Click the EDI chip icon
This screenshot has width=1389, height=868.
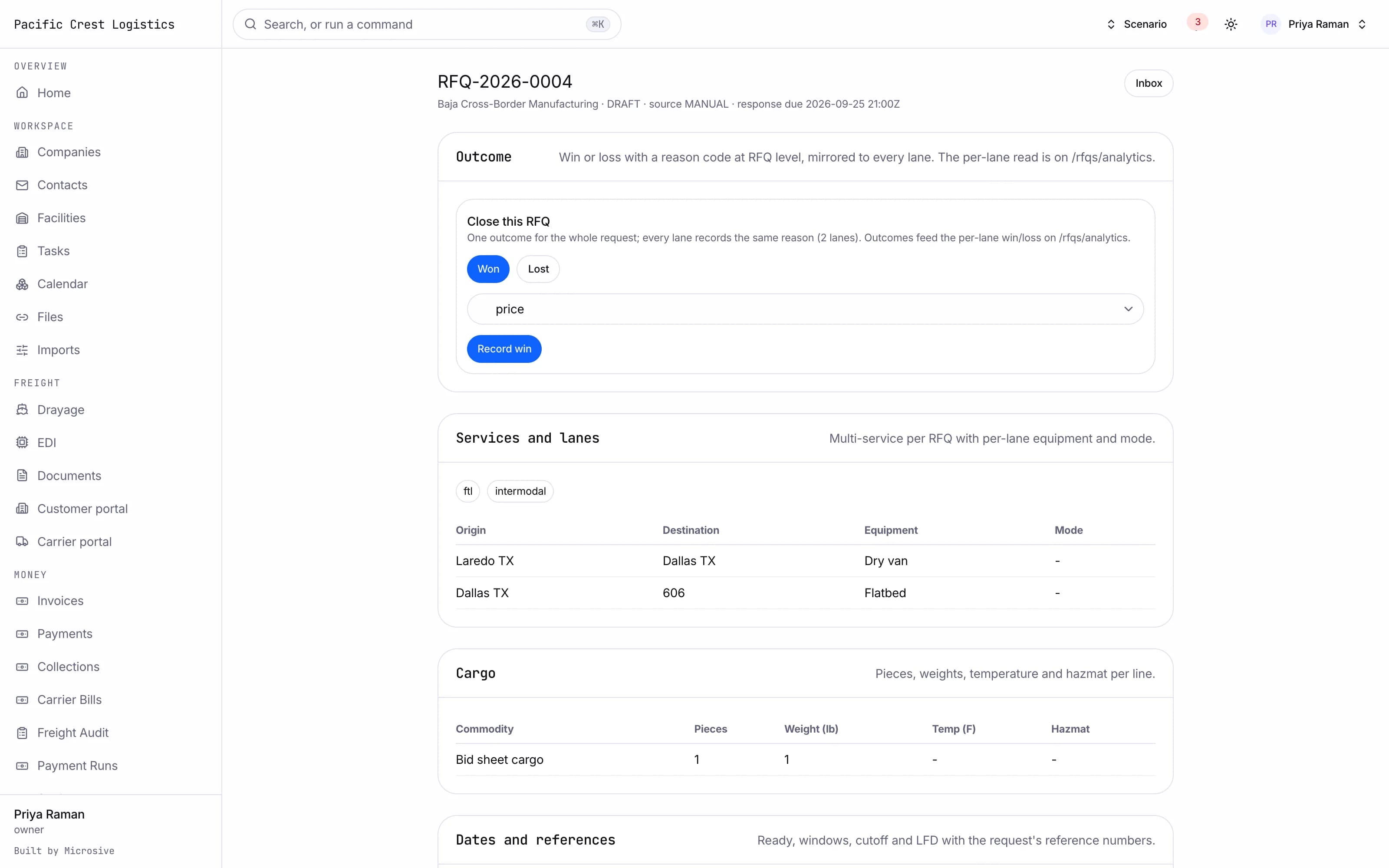pos(22,443)
